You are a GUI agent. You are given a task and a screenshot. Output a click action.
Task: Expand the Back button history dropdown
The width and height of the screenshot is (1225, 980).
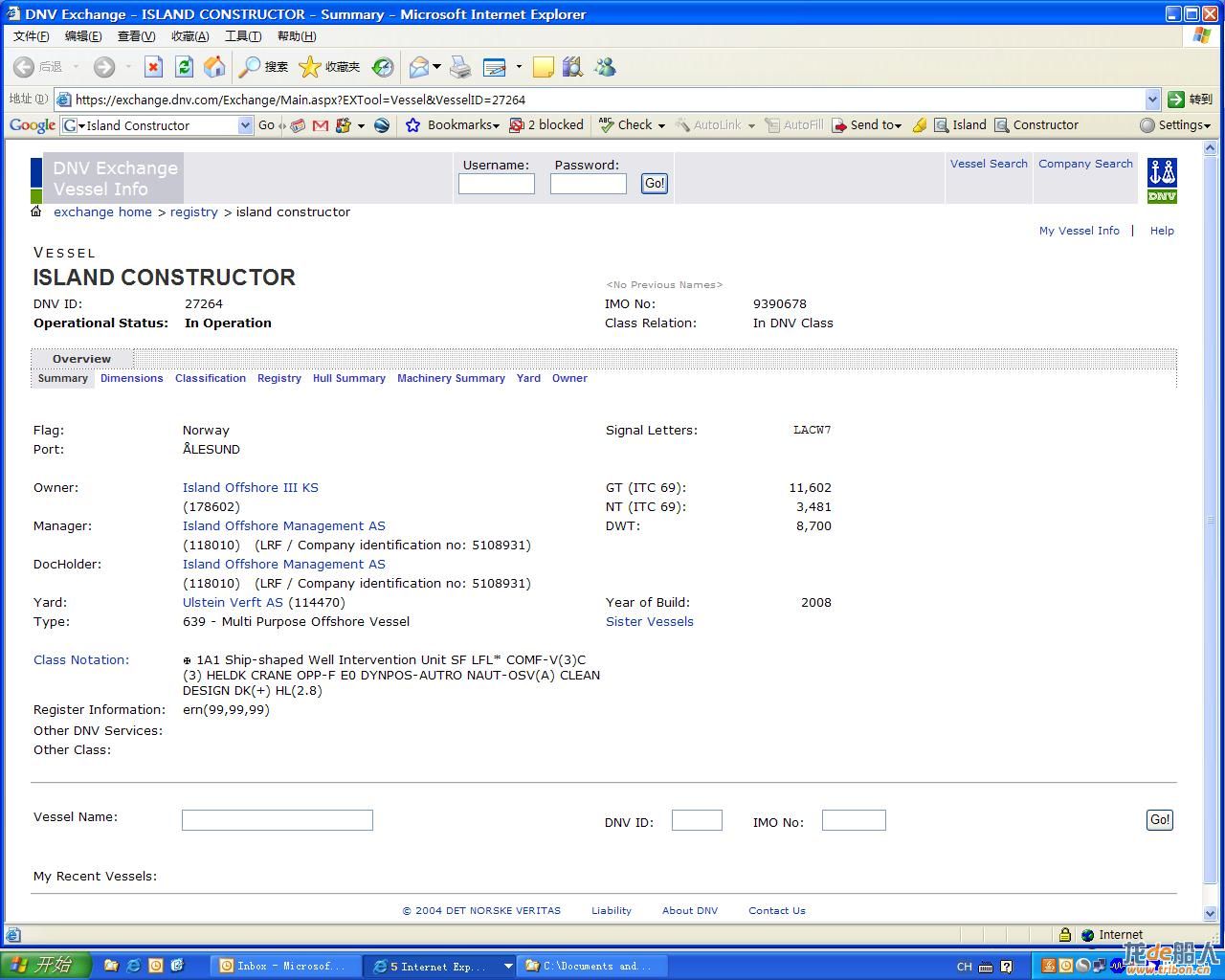76,67
